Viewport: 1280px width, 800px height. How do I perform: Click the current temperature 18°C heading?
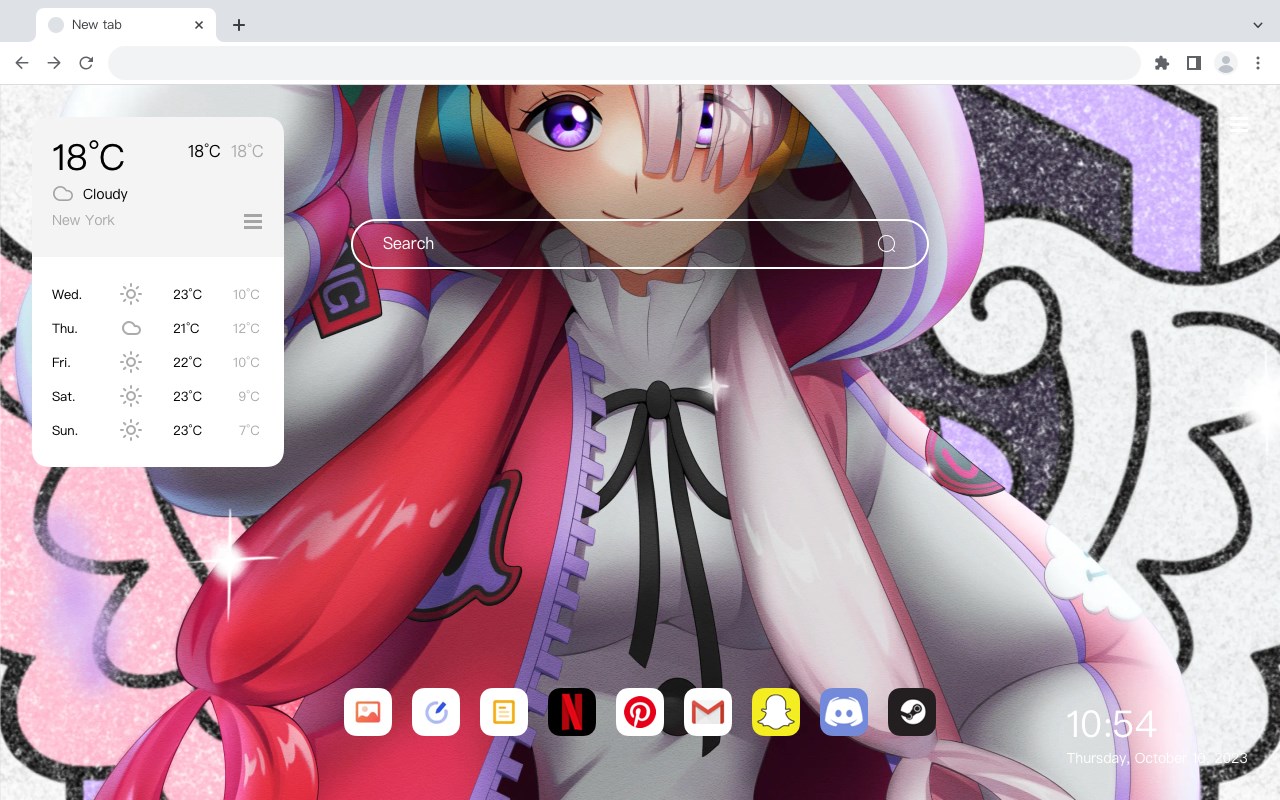[88, 157]
